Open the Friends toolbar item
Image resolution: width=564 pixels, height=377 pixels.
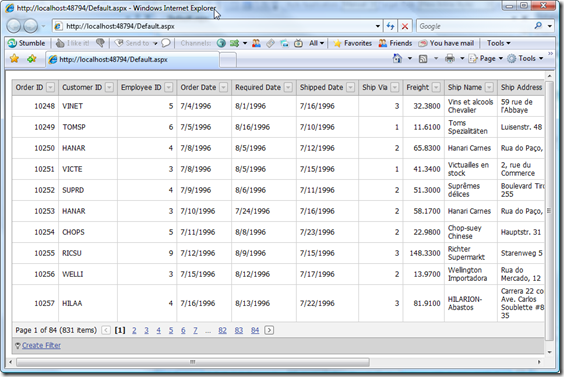point(395,43)
